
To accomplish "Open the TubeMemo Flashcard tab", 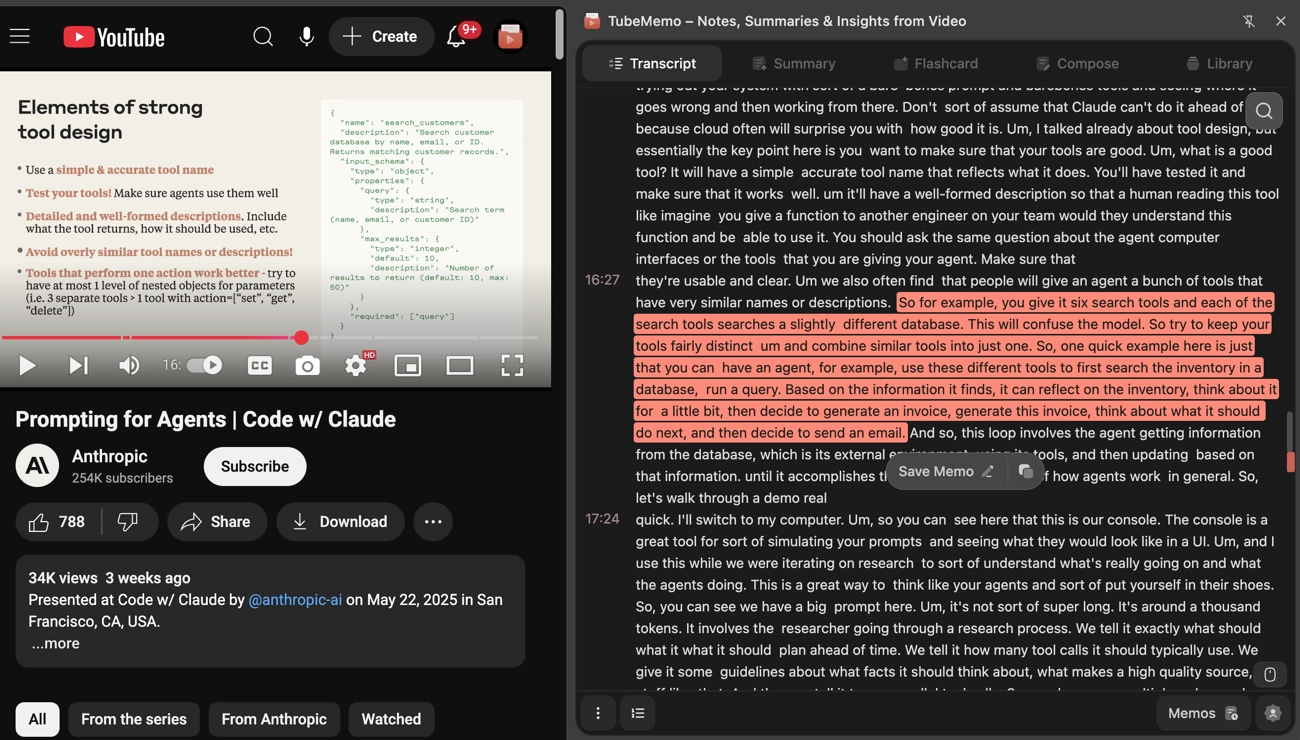I will coord(936,63).
